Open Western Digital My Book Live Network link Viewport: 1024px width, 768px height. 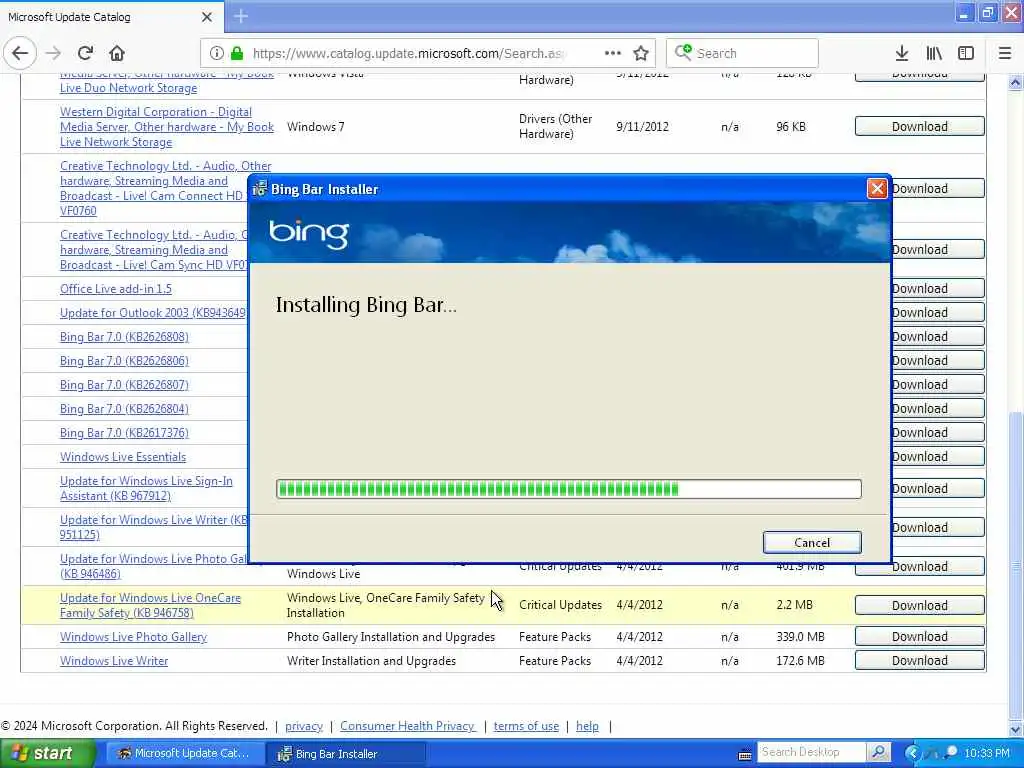pyautogui.click(x=167, y=127)
